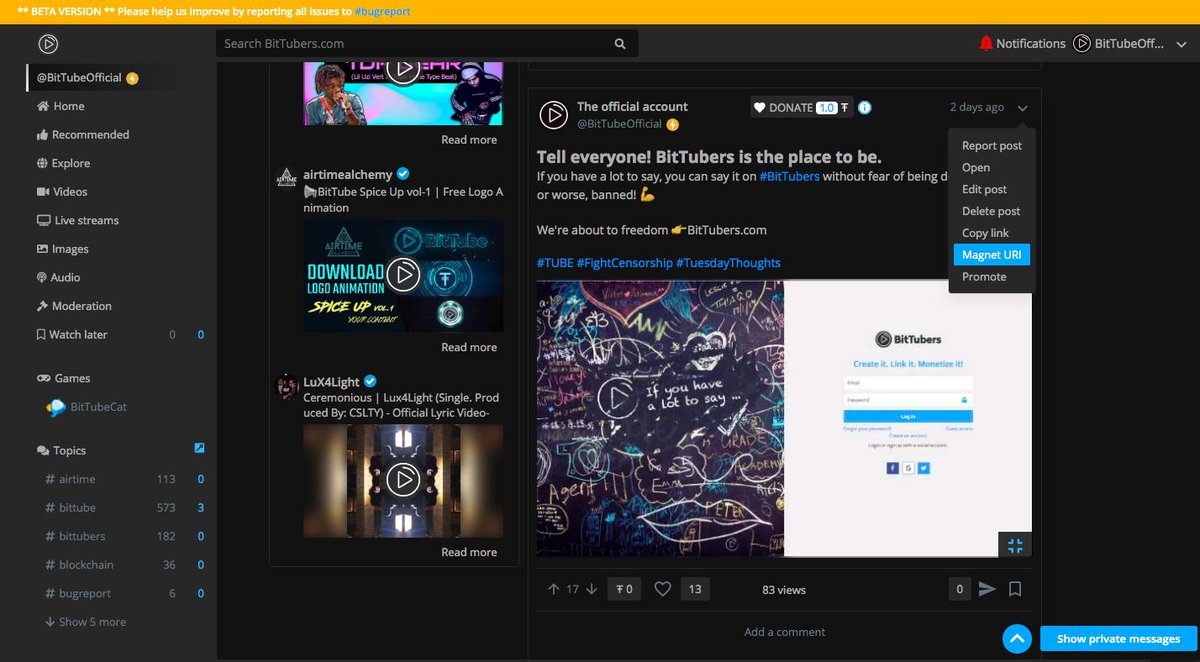Go to Home in sidebar
The image size is (1200, 662).
(x=60, y=106)
